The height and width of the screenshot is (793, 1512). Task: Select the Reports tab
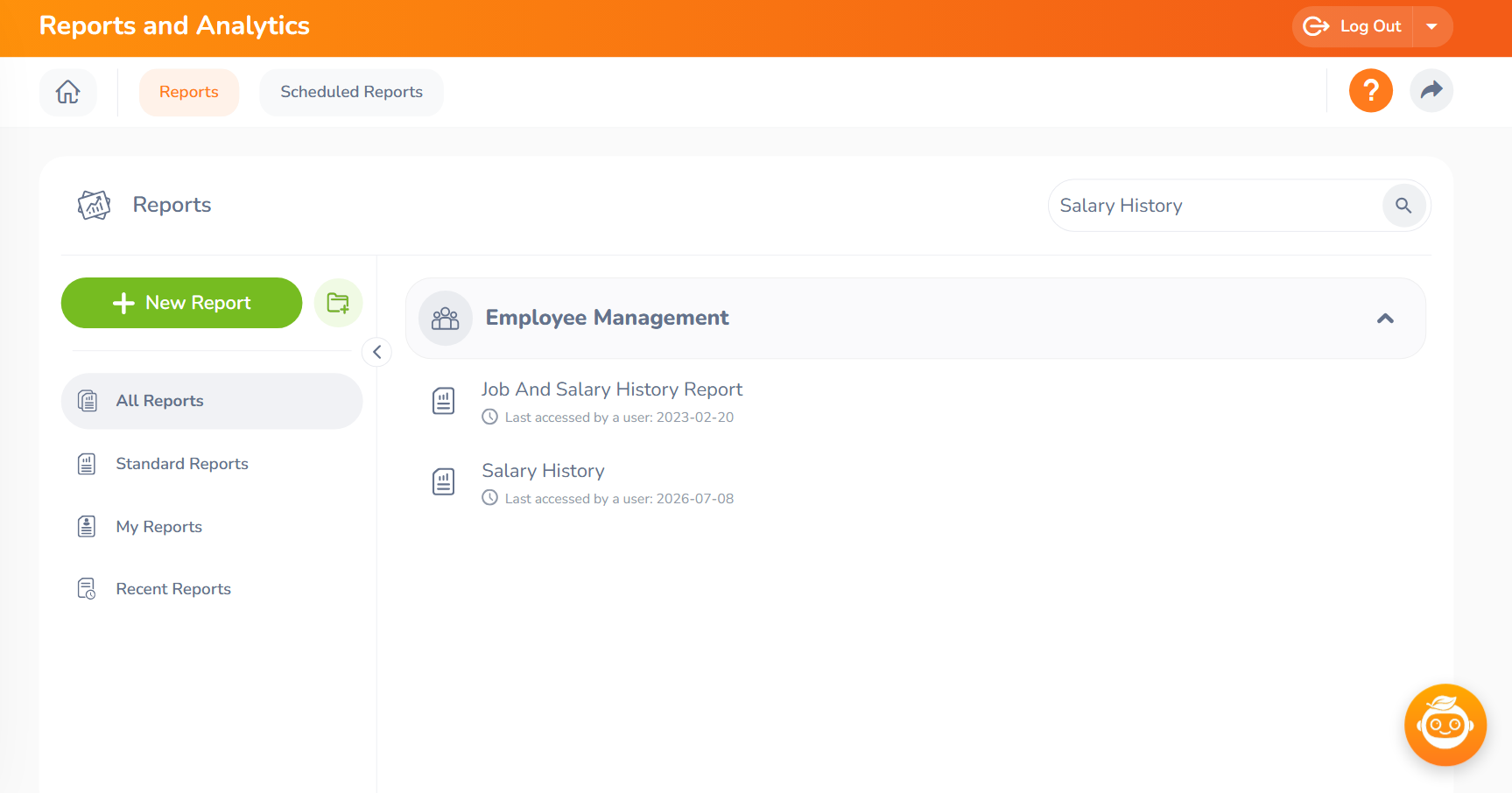point(189,92)
